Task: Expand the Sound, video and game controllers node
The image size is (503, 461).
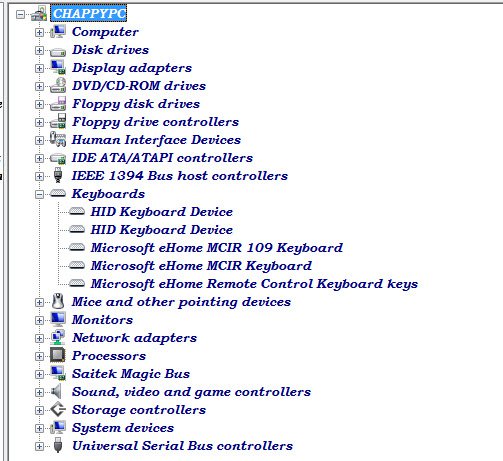Action: [39, 392]
